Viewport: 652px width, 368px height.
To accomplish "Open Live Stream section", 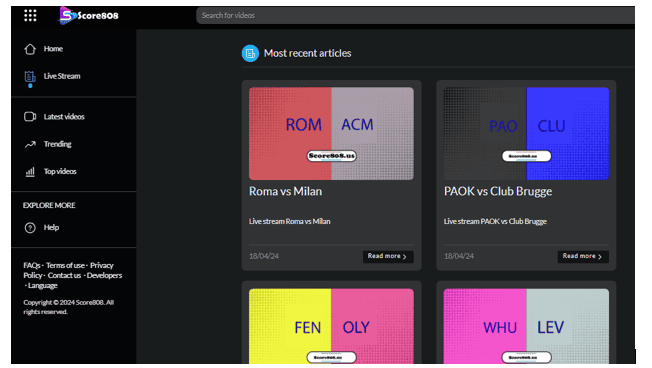I will [62, 76].
